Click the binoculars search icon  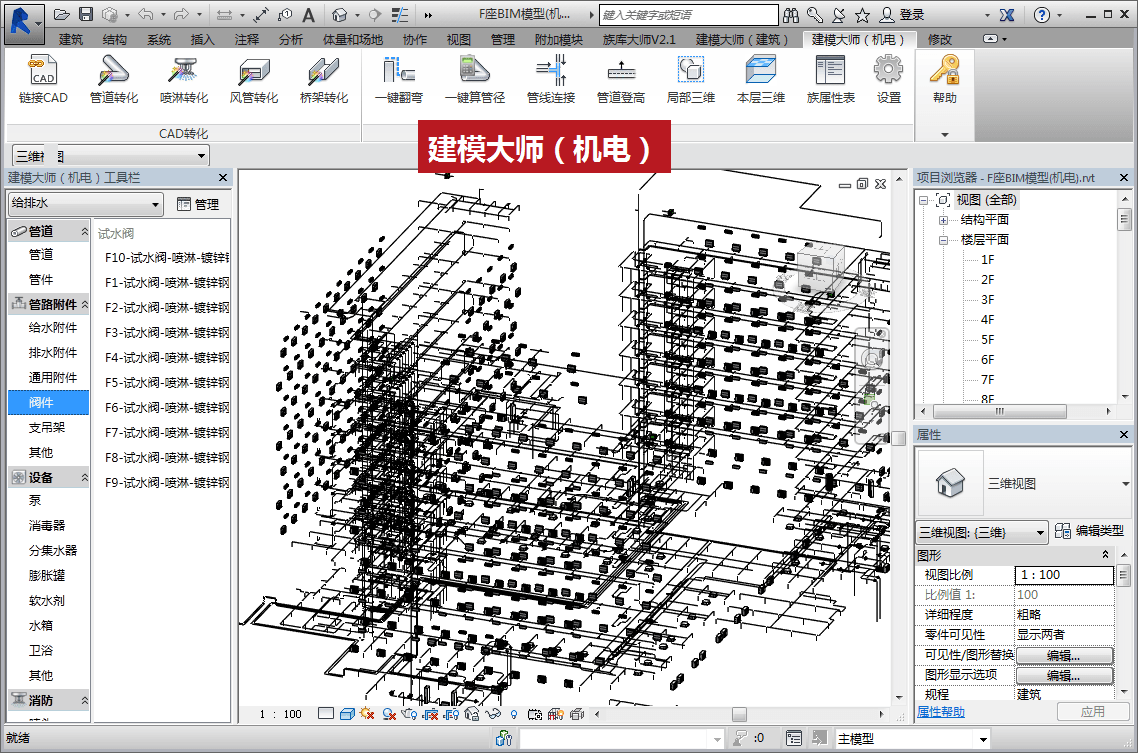click(791, 15)
